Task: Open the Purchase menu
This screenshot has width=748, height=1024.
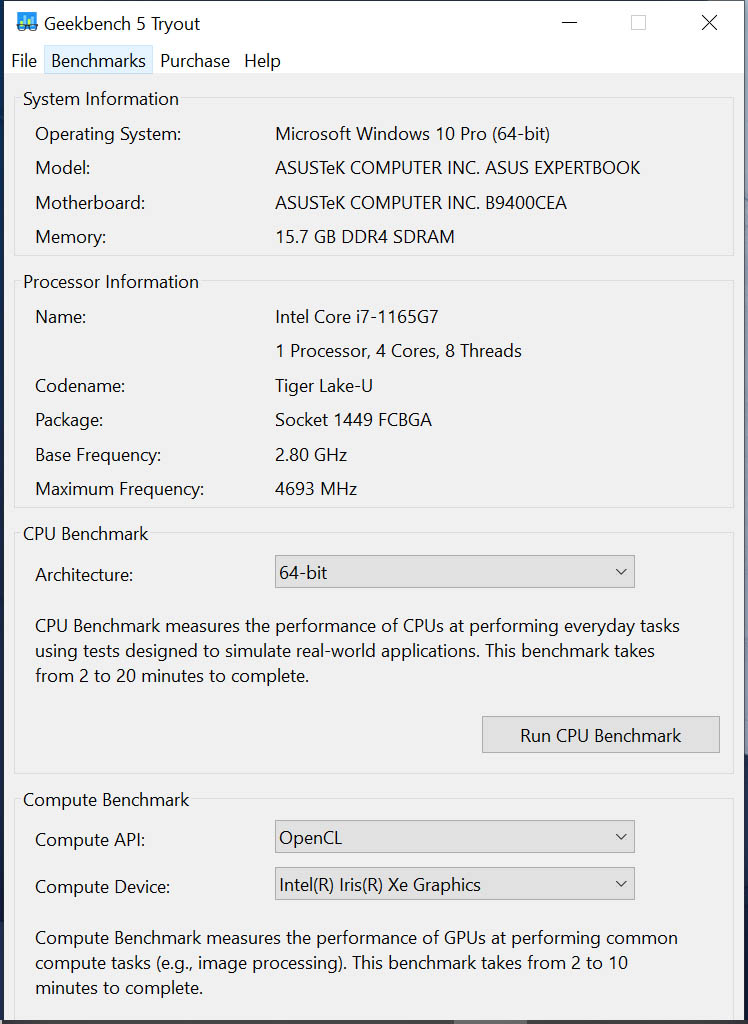Action: click(x=195, y=61)
